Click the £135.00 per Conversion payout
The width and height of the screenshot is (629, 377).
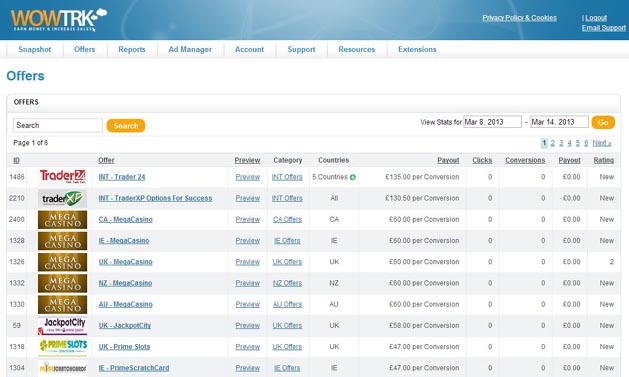pos(422,177)
